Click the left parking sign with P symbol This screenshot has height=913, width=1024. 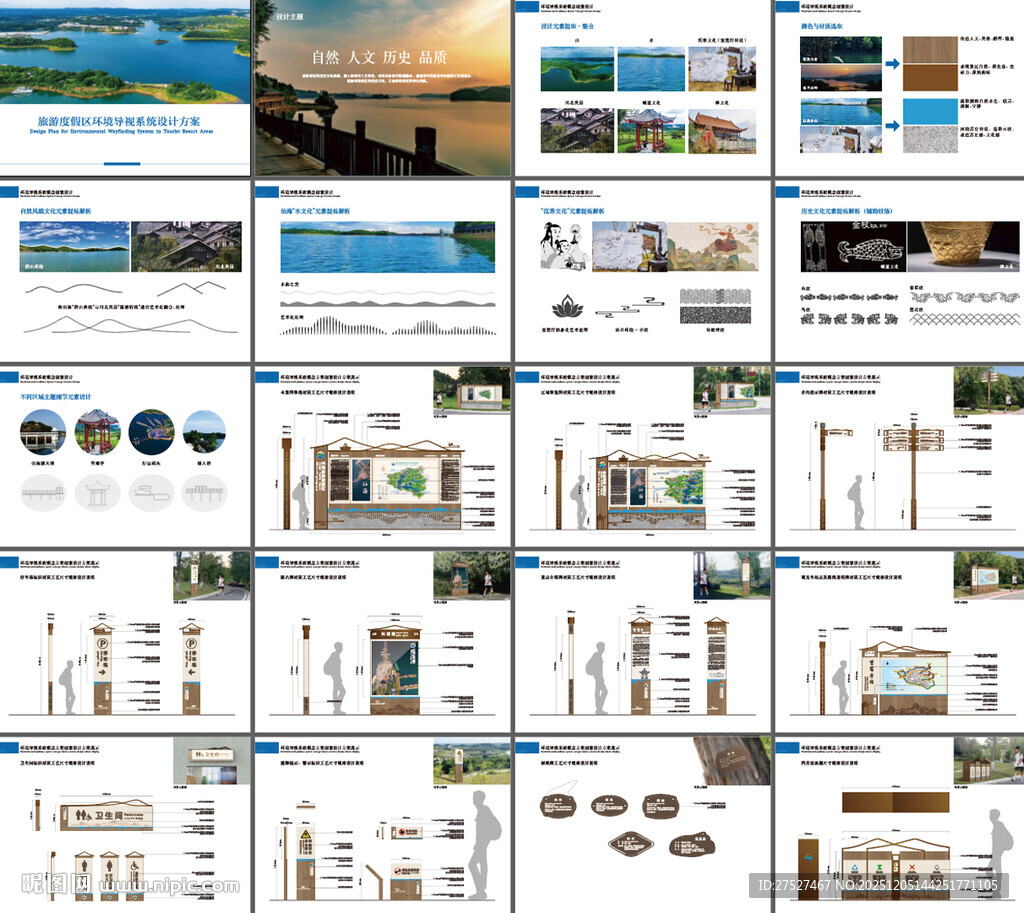(102, 669)
